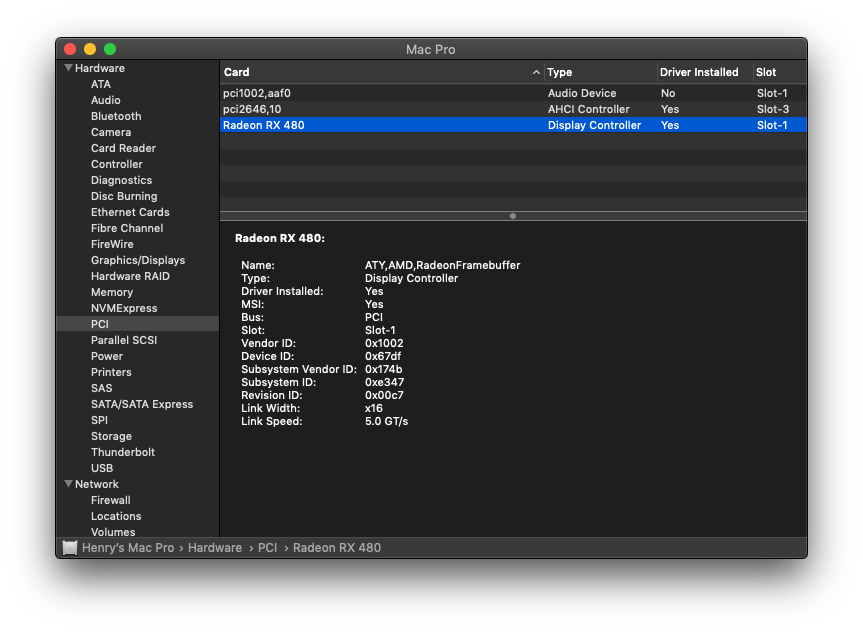Open the Bluetooth hardware section
The height and width of the screenshot is (632, 863).
coord(116,116)
